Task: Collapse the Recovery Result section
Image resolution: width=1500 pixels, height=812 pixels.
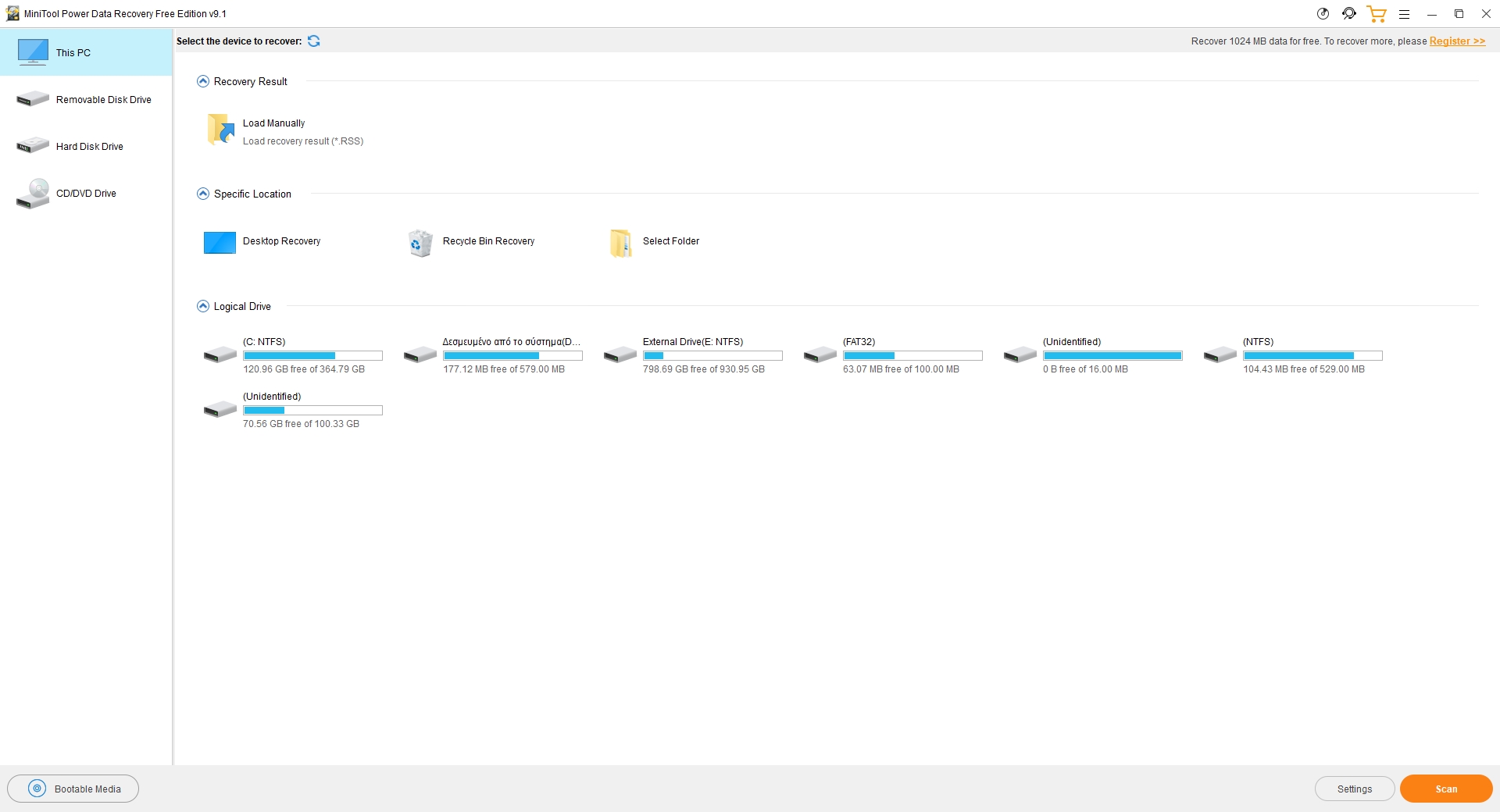Action: tap(203, 81)
